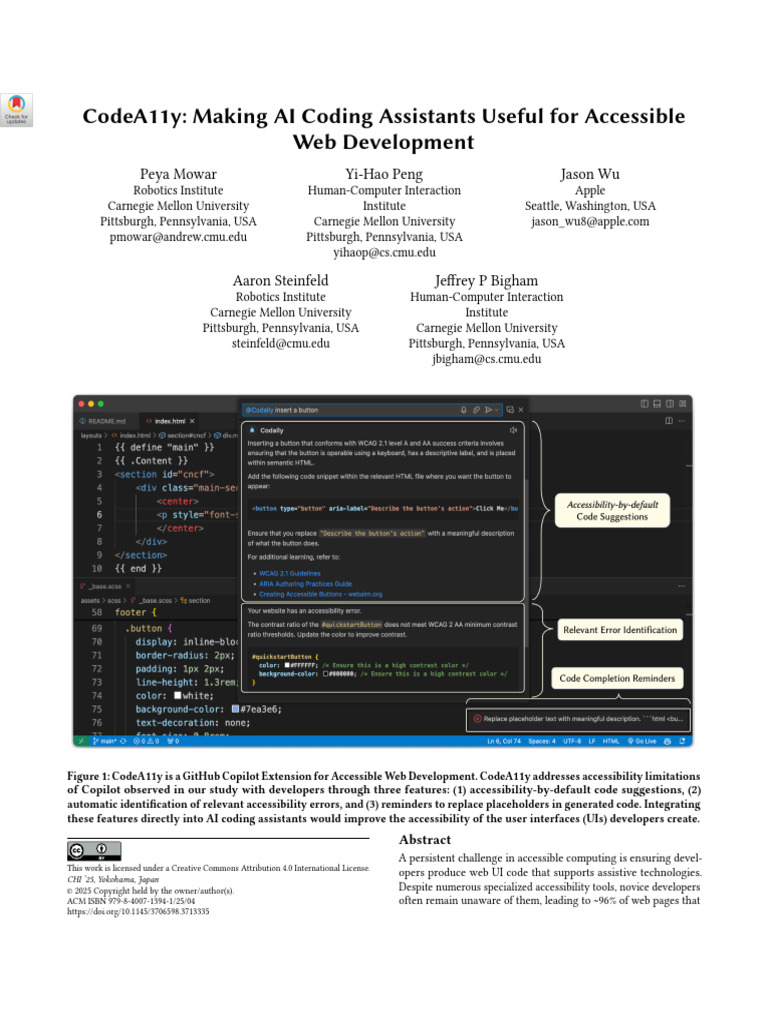Click the white color swatch on line 74

[178, 696]
